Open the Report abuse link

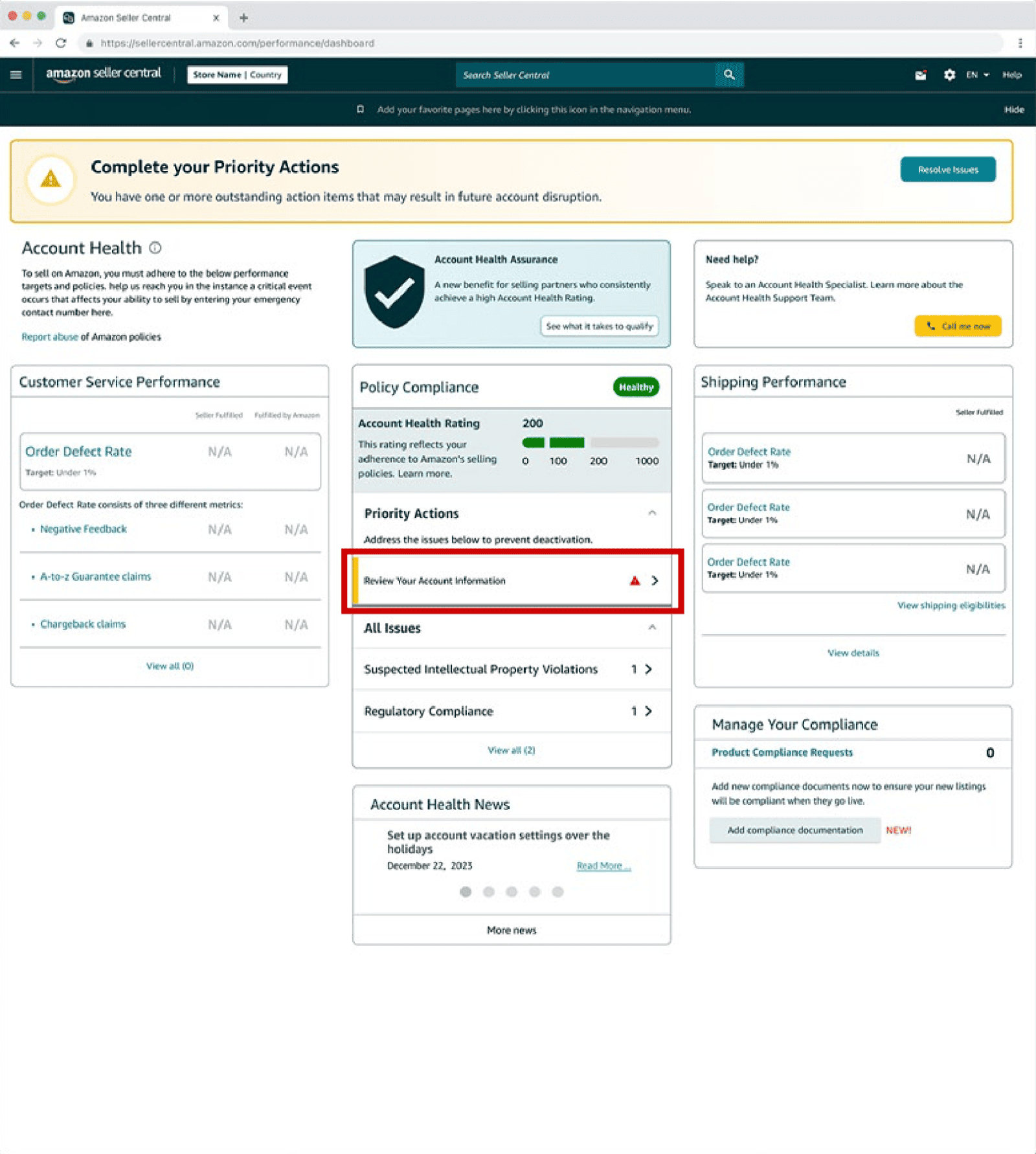50,337
